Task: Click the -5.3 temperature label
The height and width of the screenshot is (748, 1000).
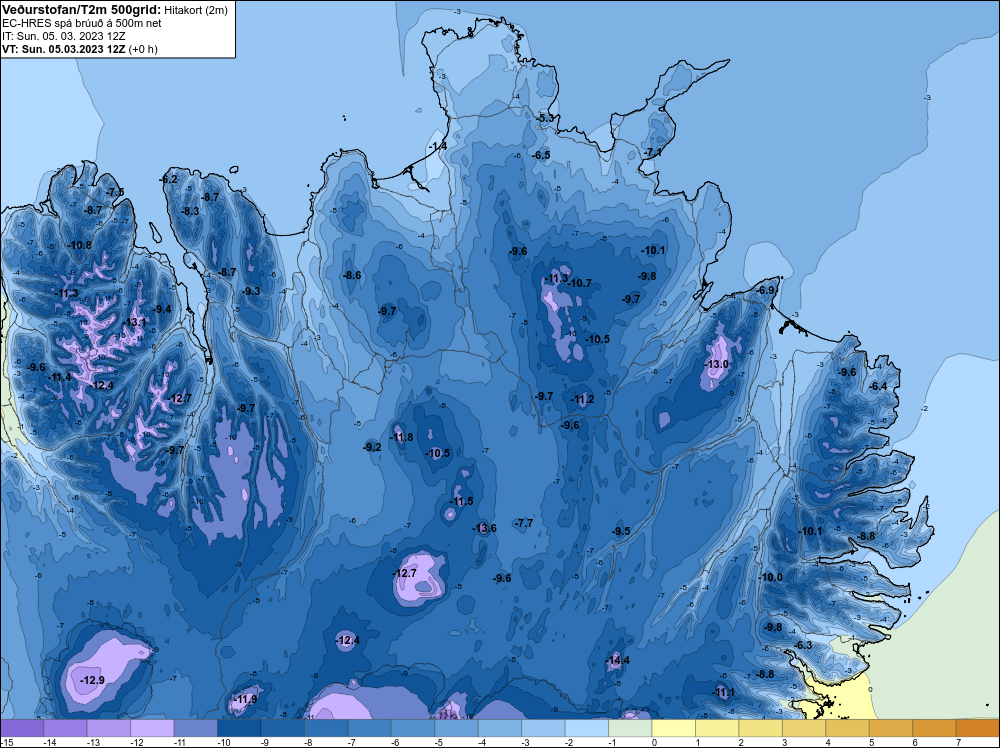Action: 545,118
